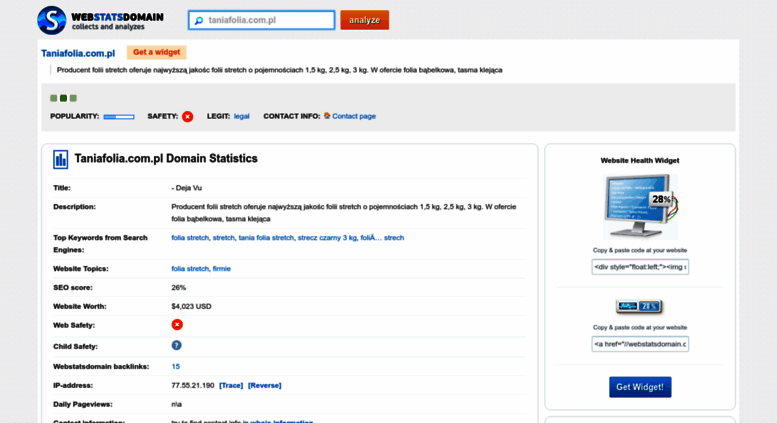This screenshot has width=777, height=423.
Task: Choose the Get a widget button
Action: point(157,52)
